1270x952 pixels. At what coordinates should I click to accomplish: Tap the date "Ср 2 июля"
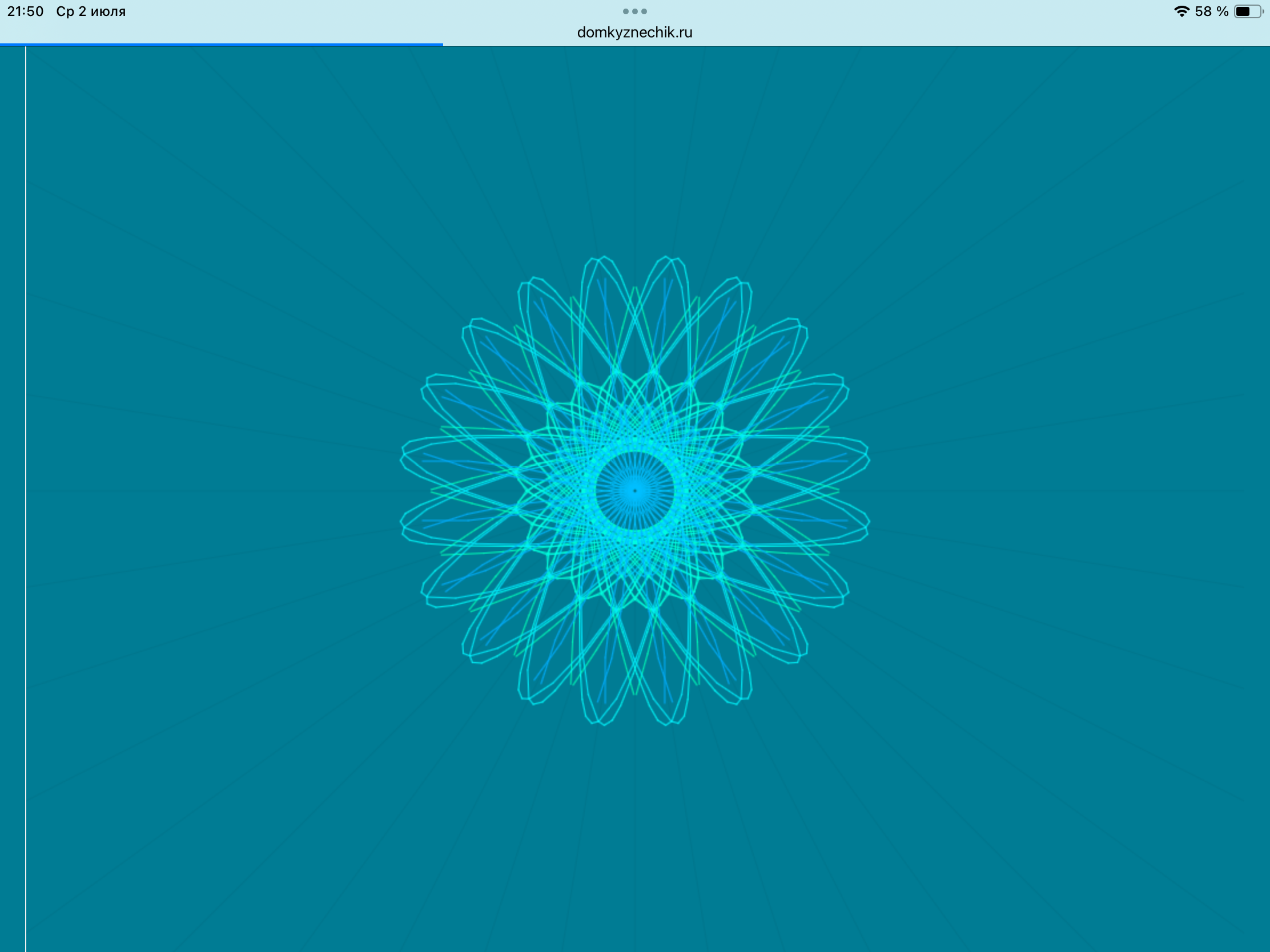point(91,11)
